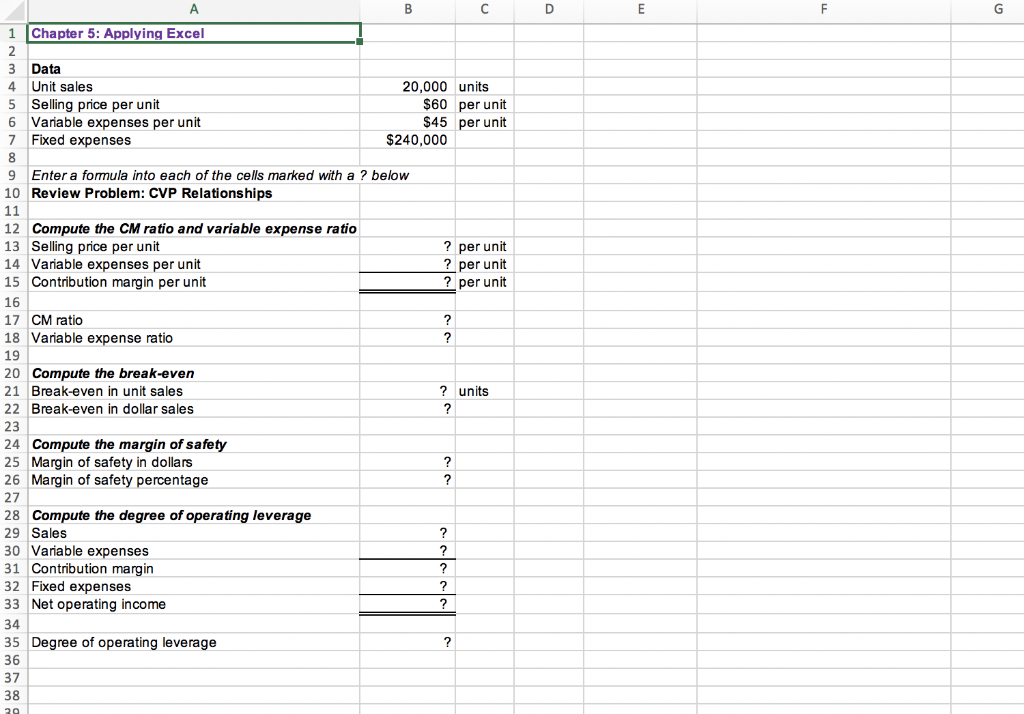
Task: Select column A header
Action: coord(194,9)
